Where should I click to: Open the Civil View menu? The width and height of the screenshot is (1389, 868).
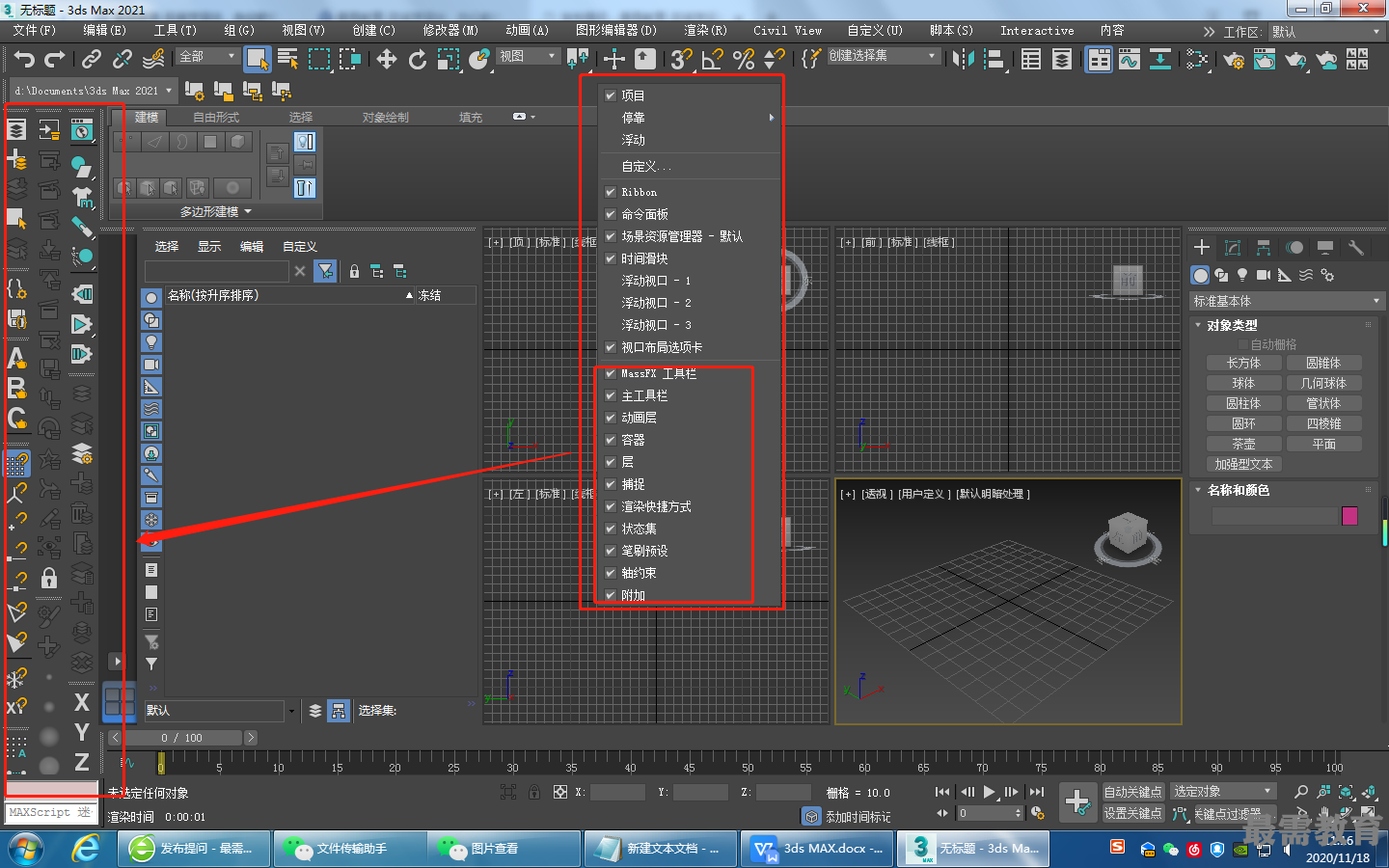787,31
